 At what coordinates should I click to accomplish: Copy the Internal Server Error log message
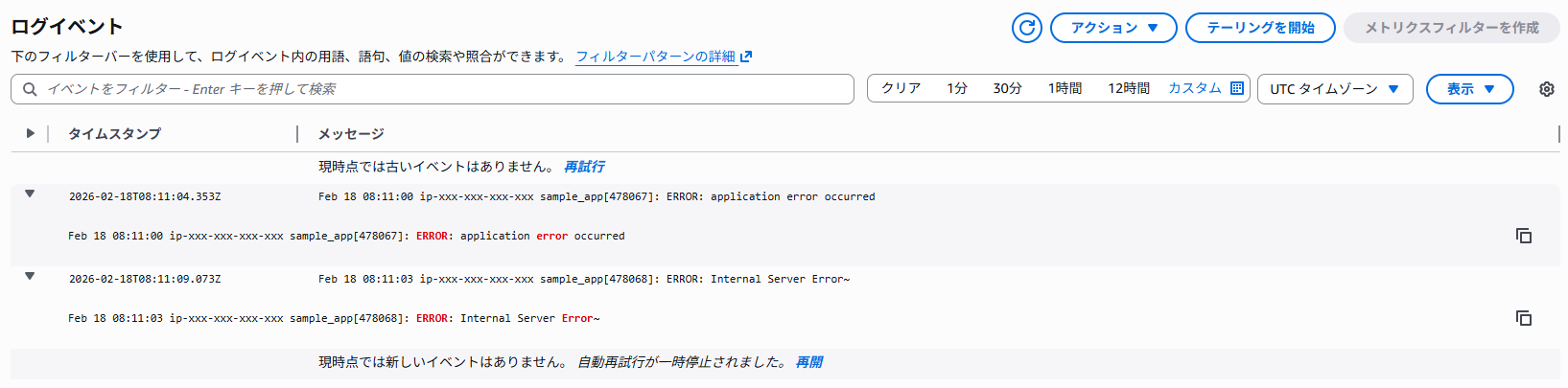pyautogui.click(x=1523, y=318)
